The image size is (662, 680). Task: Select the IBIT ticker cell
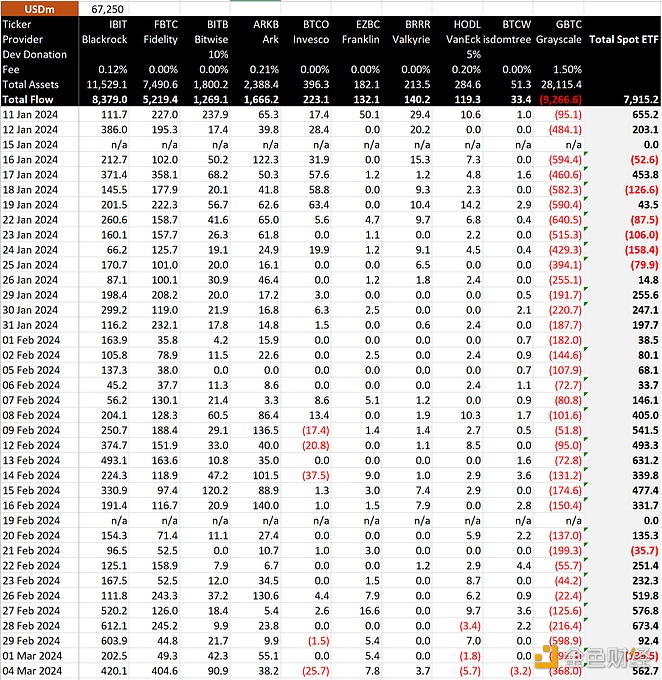tap(118, 24)
